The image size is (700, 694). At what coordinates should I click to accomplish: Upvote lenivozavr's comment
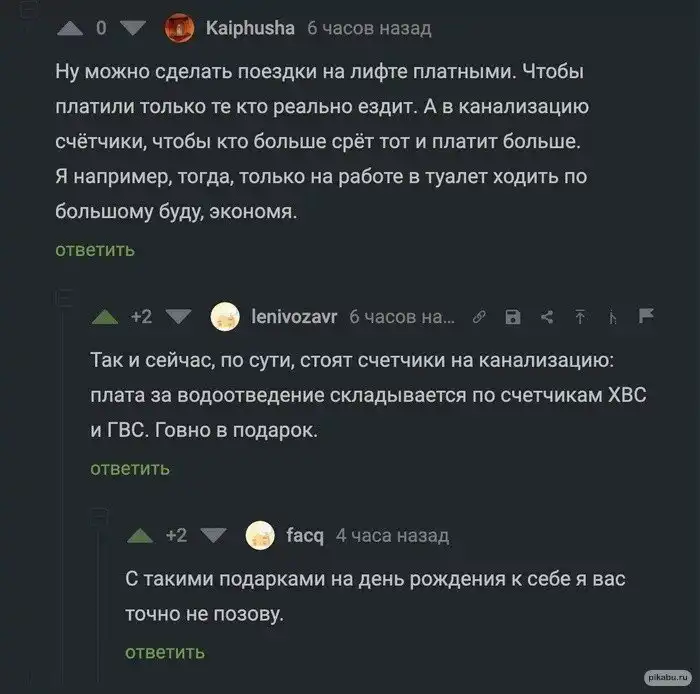pyautogui.click(x=105, y=317)
